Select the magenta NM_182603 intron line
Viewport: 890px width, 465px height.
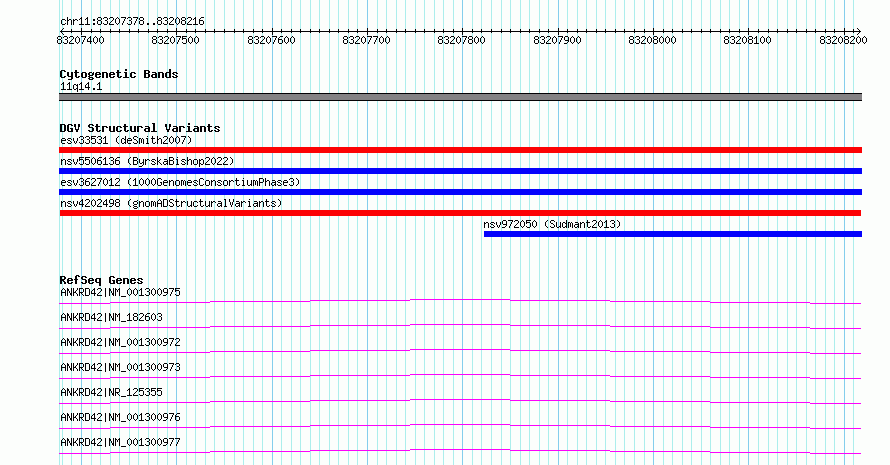pyautogui.click(x=460, y=325)
